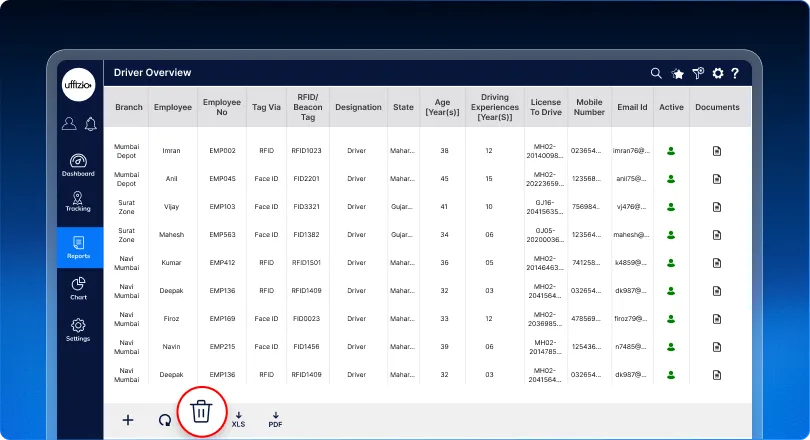
Task: Click employee number EMP045
Action: 222,179
